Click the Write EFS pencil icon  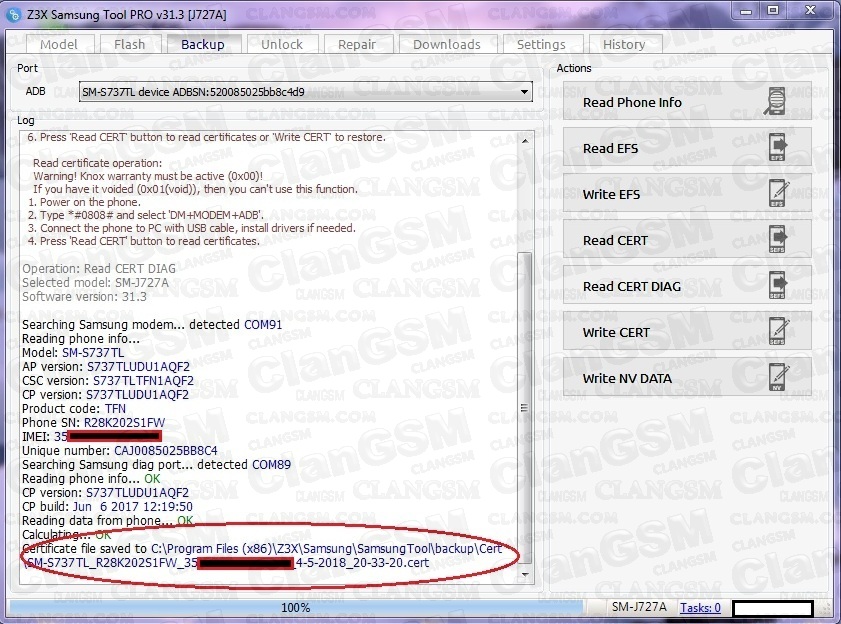(x=779, y=194)
